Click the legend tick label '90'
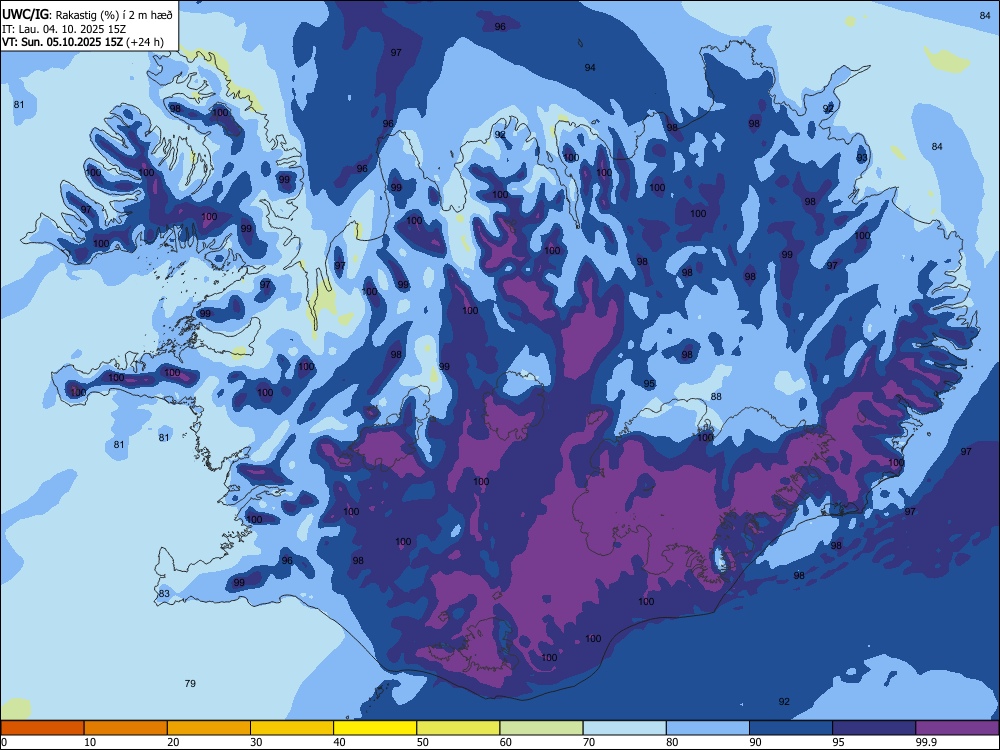 (756, 742)
